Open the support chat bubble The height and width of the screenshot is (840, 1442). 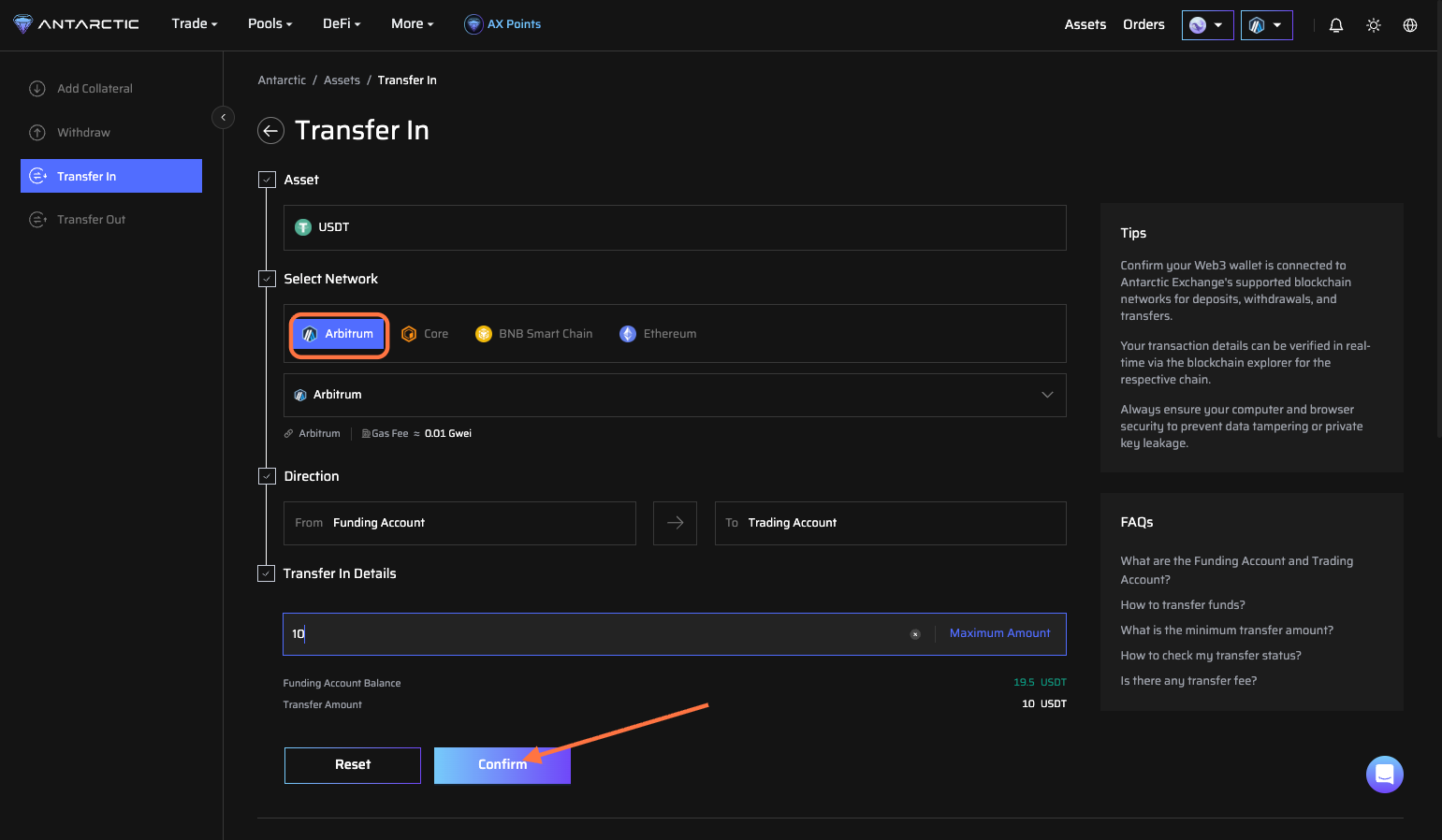[x=1385, y=775]
